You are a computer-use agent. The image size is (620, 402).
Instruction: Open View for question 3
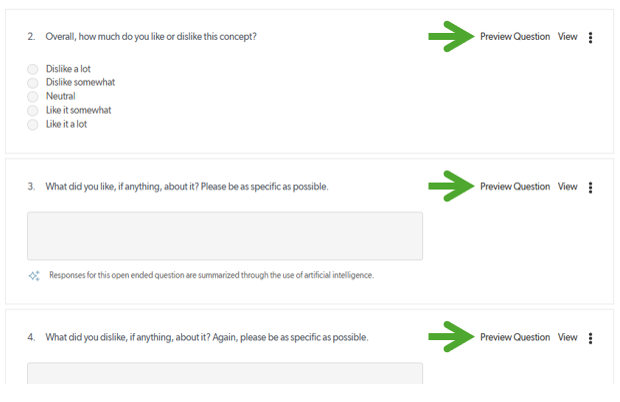tap(567, 187)
